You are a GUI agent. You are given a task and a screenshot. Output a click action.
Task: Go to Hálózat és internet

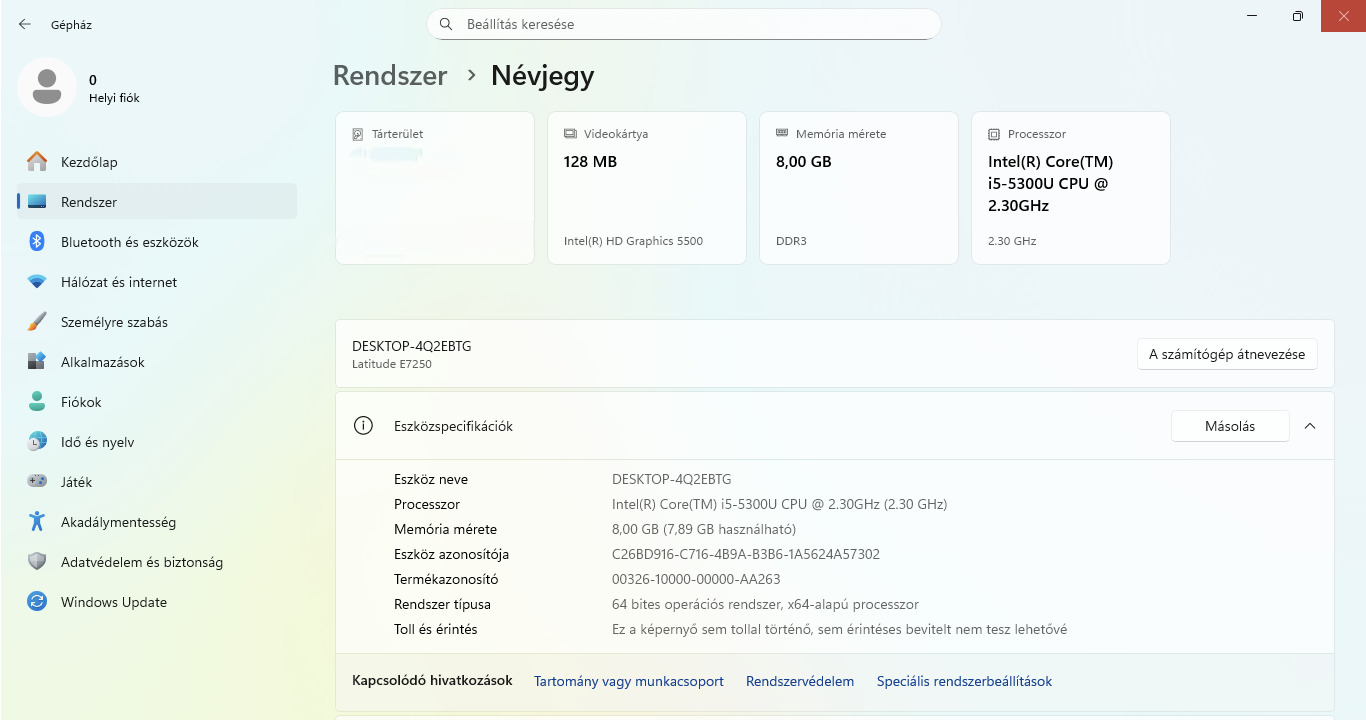coord(157,282)
